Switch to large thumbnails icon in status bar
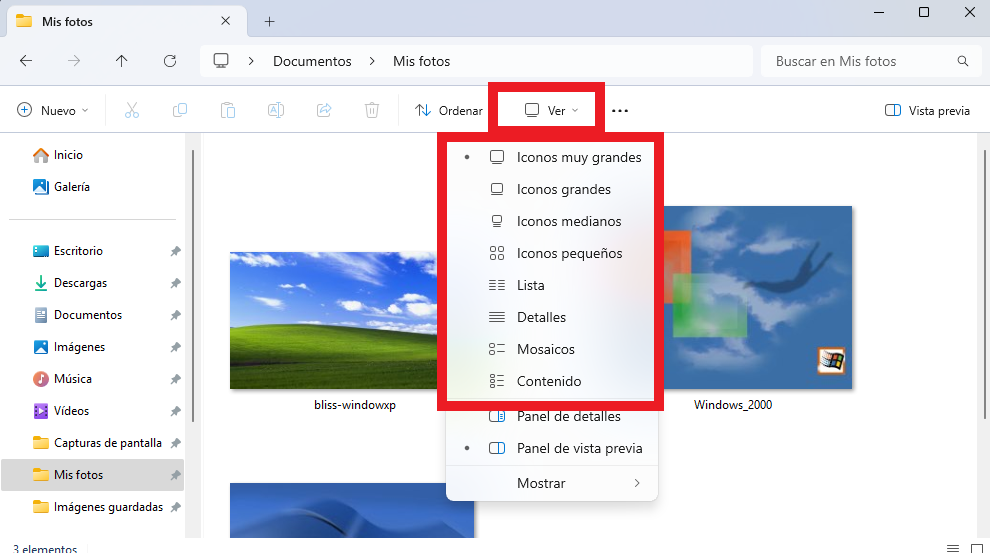Screen dimensions: 990x553 [977, 548]
